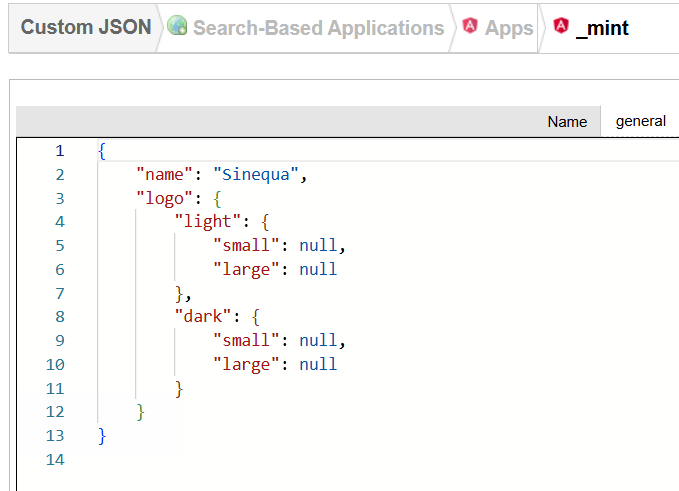Click null value on line 6
The height and width of the screenshot is (491, 679).
(318, 269)
